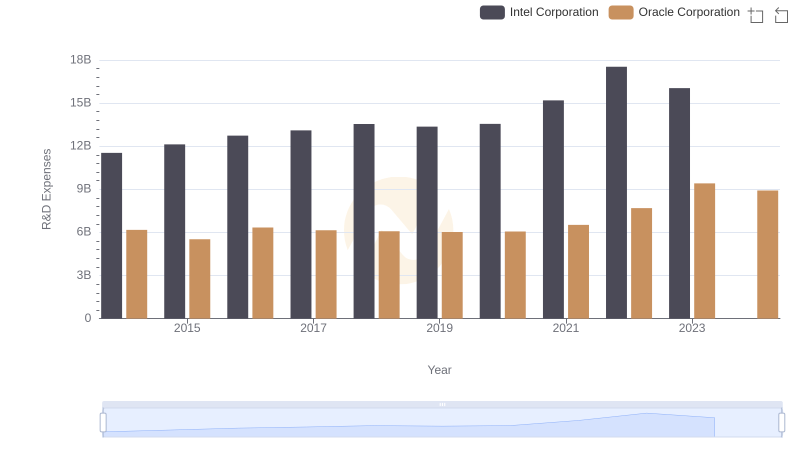The width and height of the screenshot is (800, 461).
Task: Select Oracle's bar for 2021
Action: [579, 272]
